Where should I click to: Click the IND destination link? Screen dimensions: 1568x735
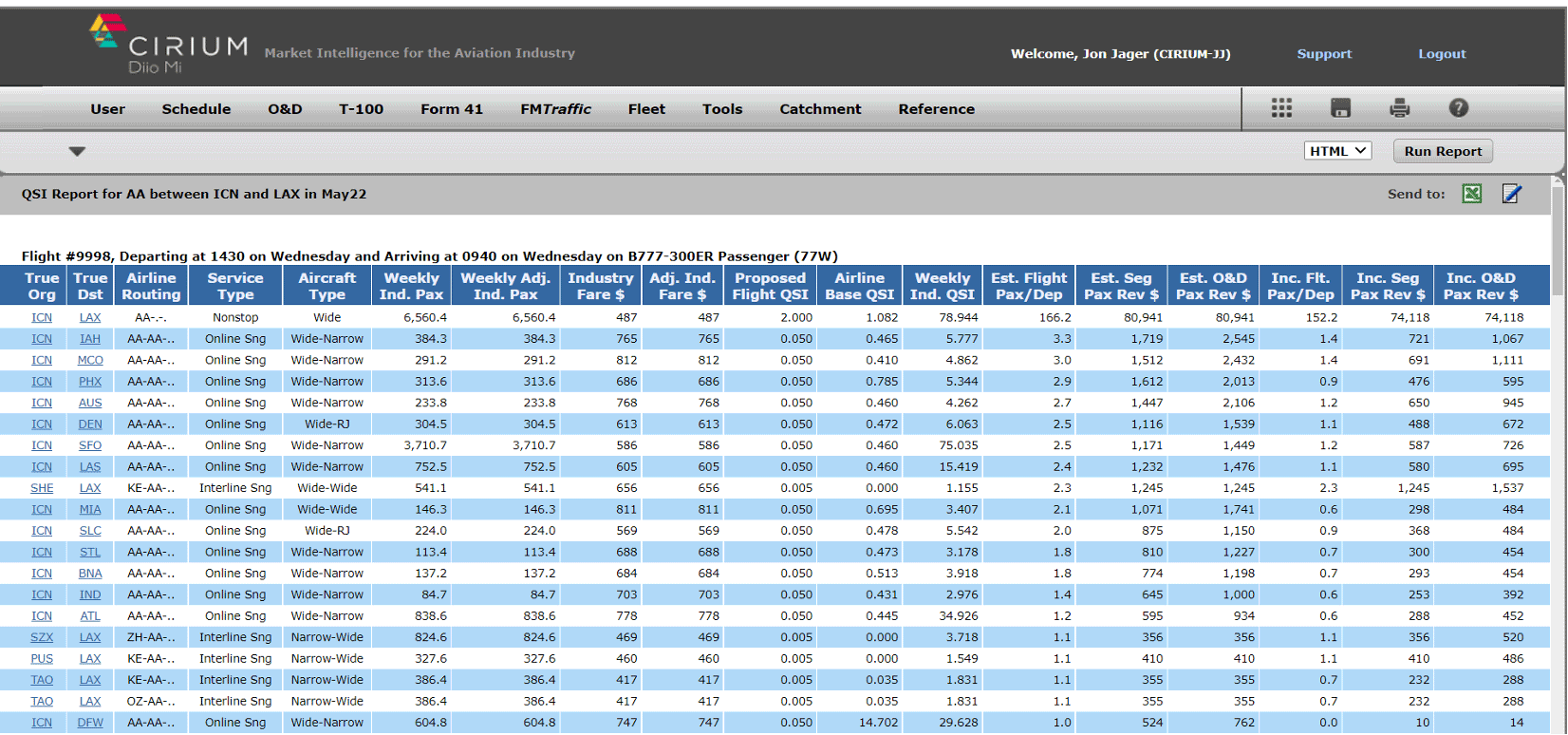click(90, 594)
